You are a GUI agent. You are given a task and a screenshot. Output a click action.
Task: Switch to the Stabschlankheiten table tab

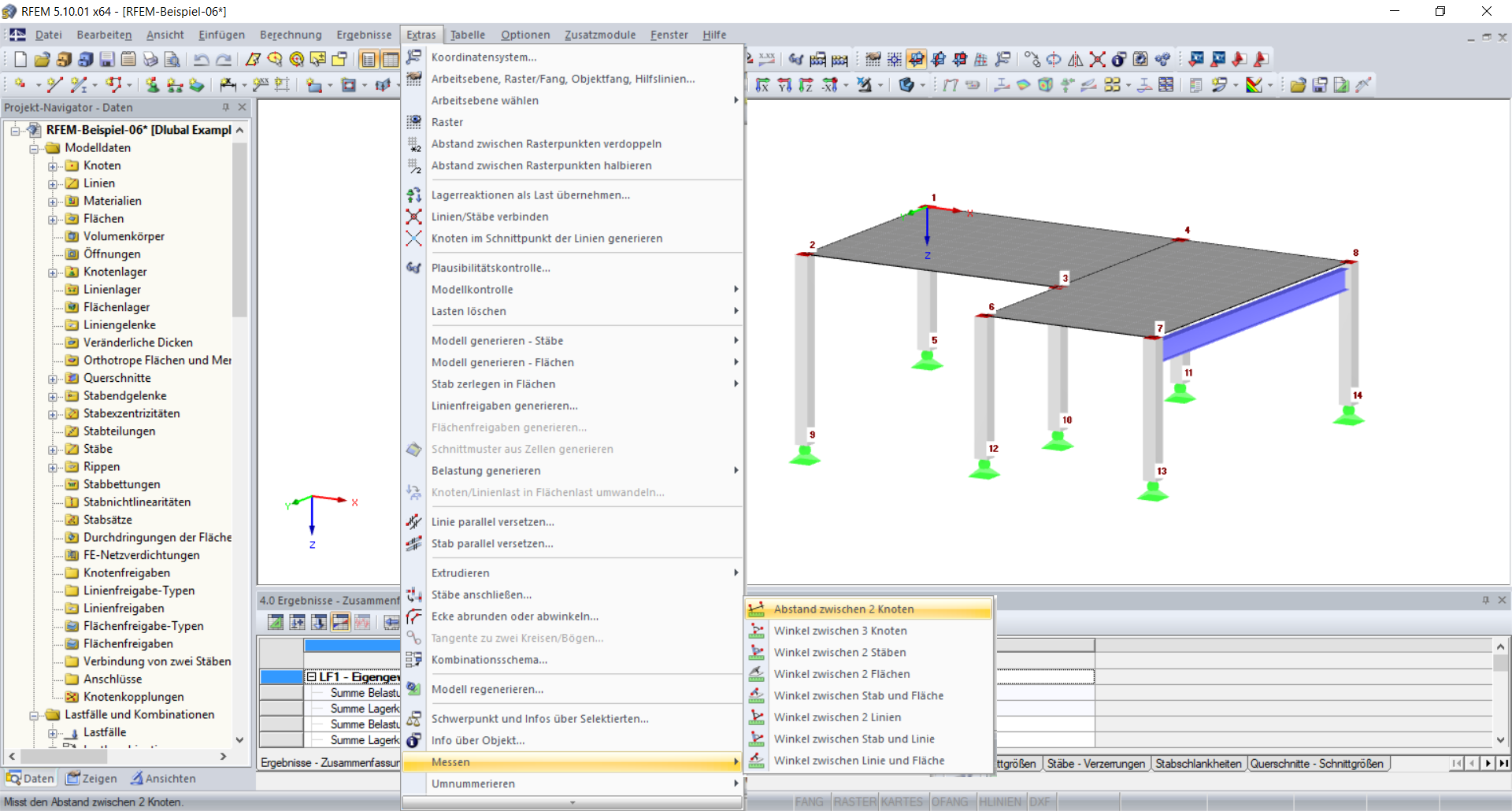click(x=1198, y=764)
